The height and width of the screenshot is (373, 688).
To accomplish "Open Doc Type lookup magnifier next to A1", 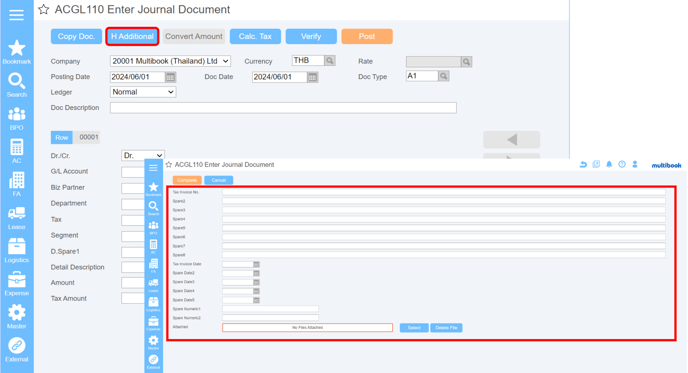I will pos(444,76).
